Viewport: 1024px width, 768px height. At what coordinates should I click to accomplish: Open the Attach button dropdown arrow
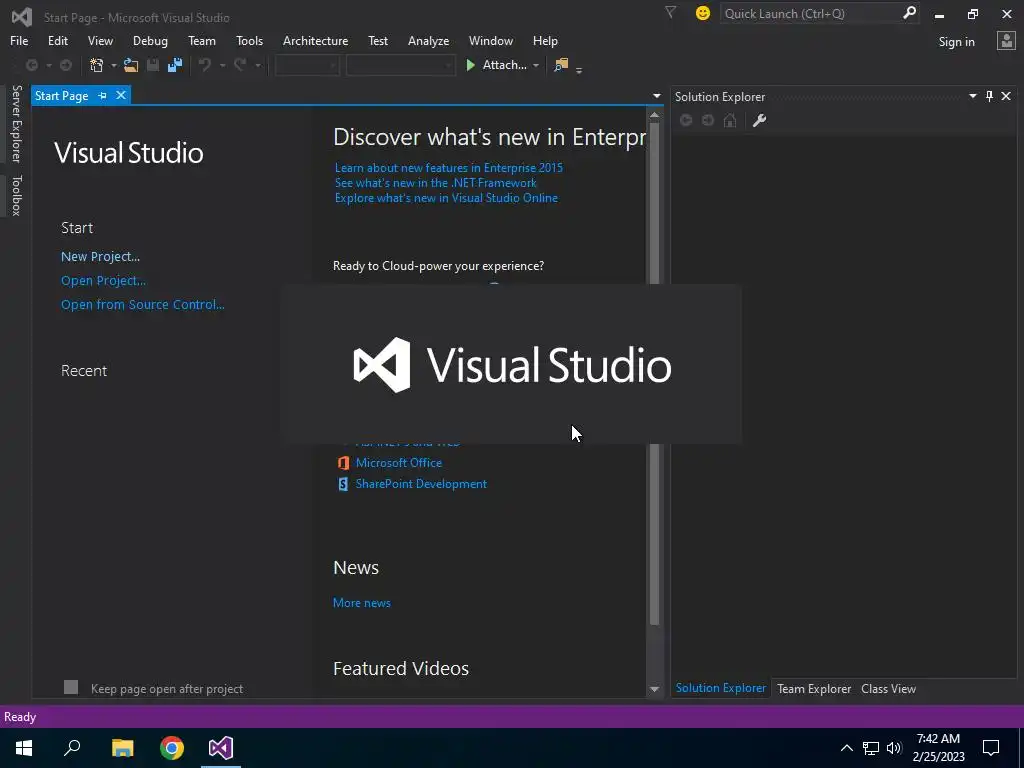click(x=536, y=65)
